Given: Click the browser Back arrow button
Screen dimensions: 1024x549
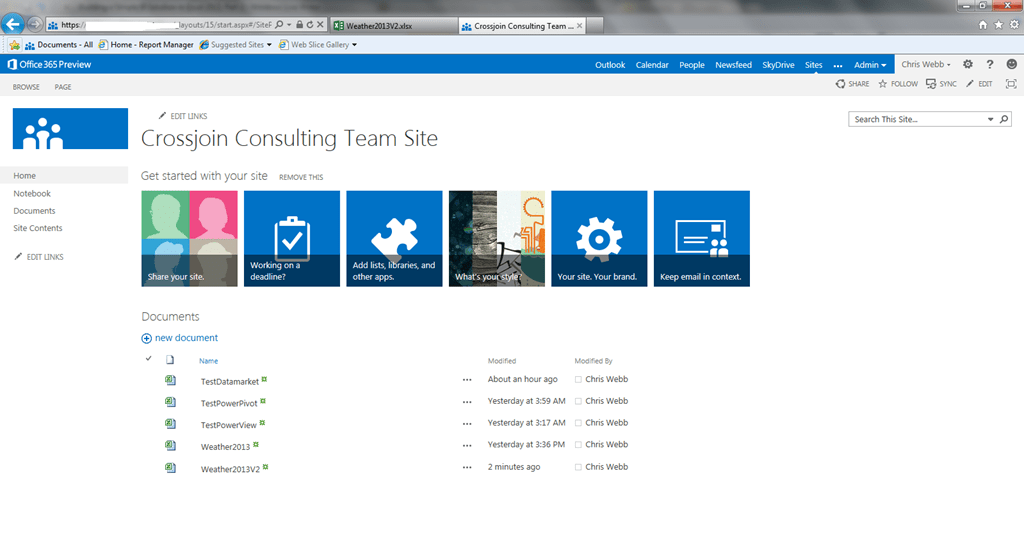Looking at the screenshot, I should point(12,24).
